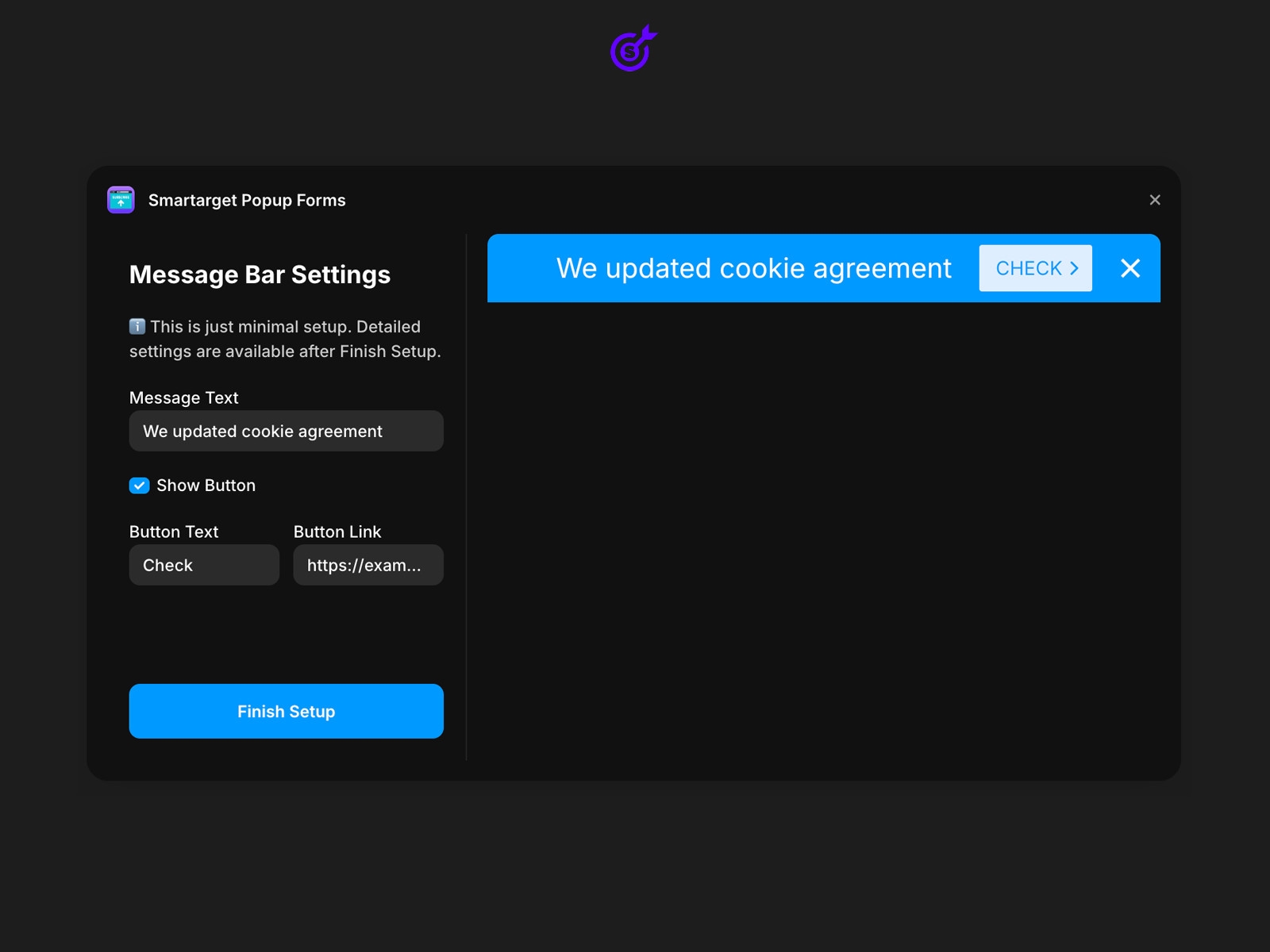1270x952 pixels.
Task: Uncheck the Show Button checkbox
Action: coord(140,485)
